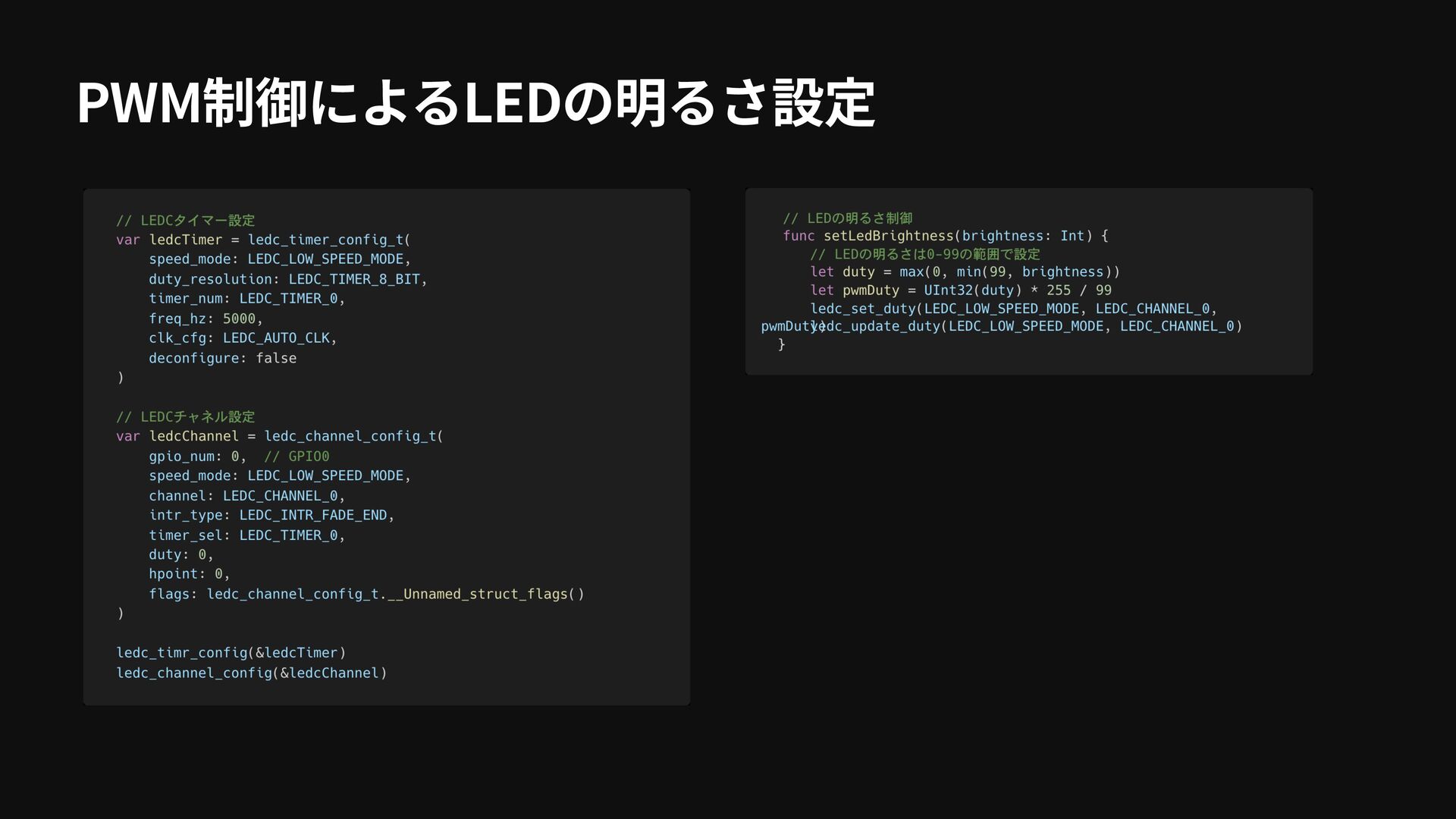Click the var ledcChannel declaration line
The height and width of the screenshot is (819, 1456).
[279, 436]
